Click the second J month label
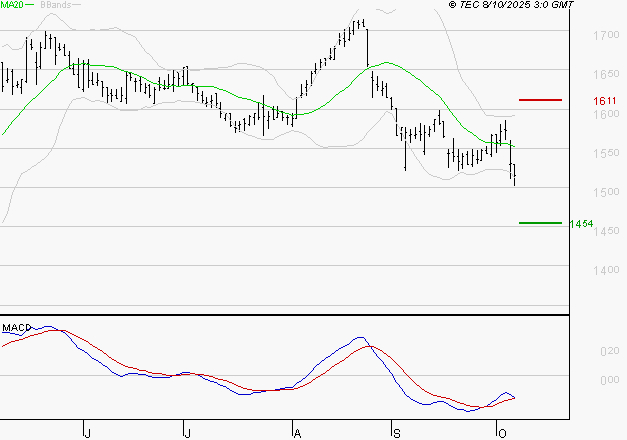This screenshot has height=440, width=627. [187, 433]
